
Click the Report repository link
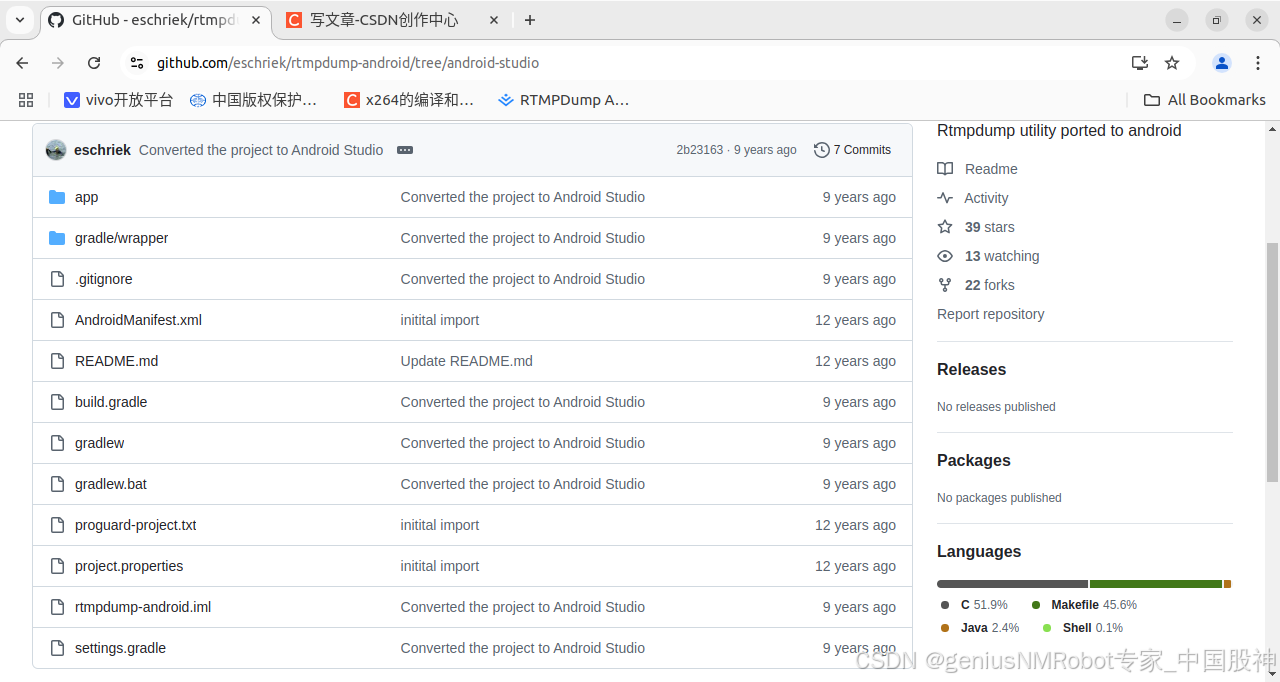click(990, 314)
